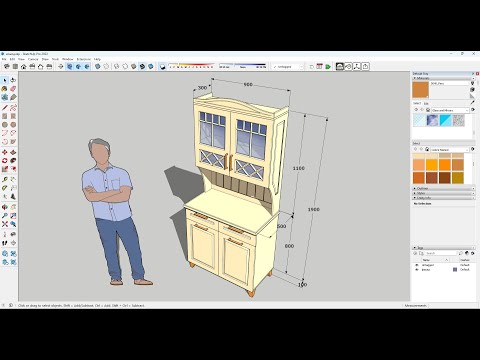
Task: Open the Camera menu
Action: click(33, 59)
